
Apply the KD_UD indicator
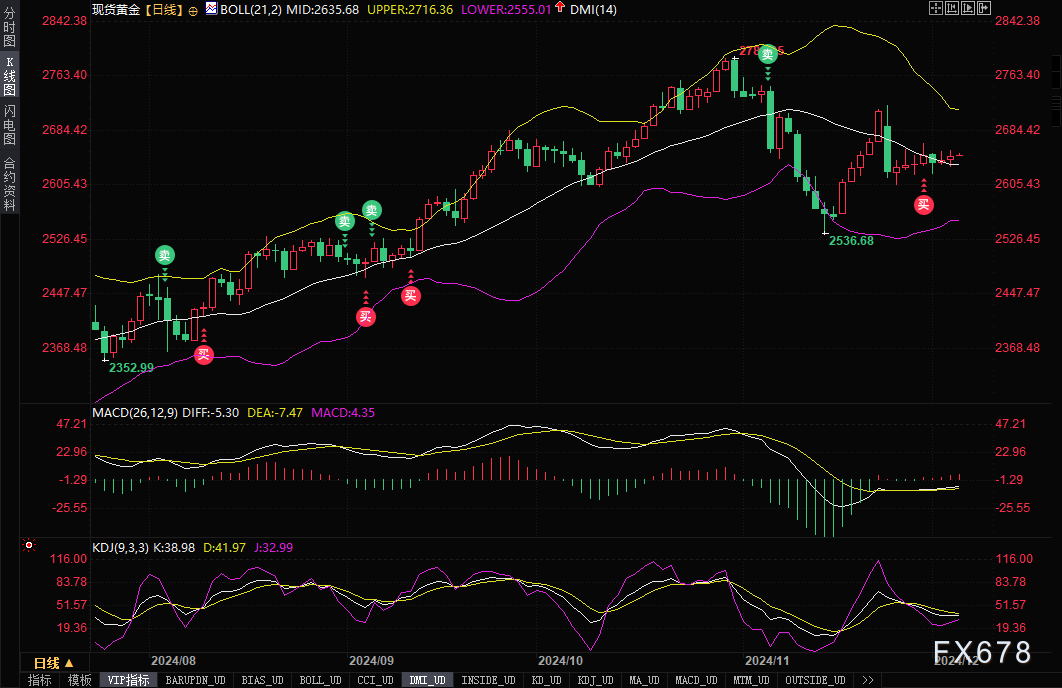click(x=547, y=680)
